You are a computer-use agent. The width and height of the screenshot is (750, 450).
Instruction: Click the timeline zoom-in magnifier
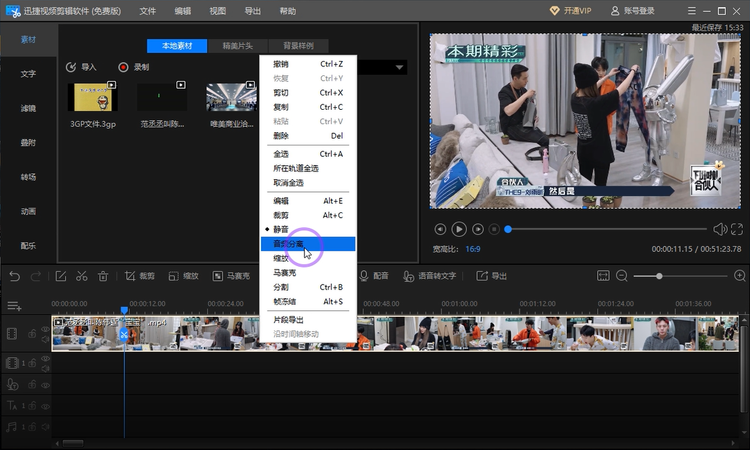click(739, 276)
